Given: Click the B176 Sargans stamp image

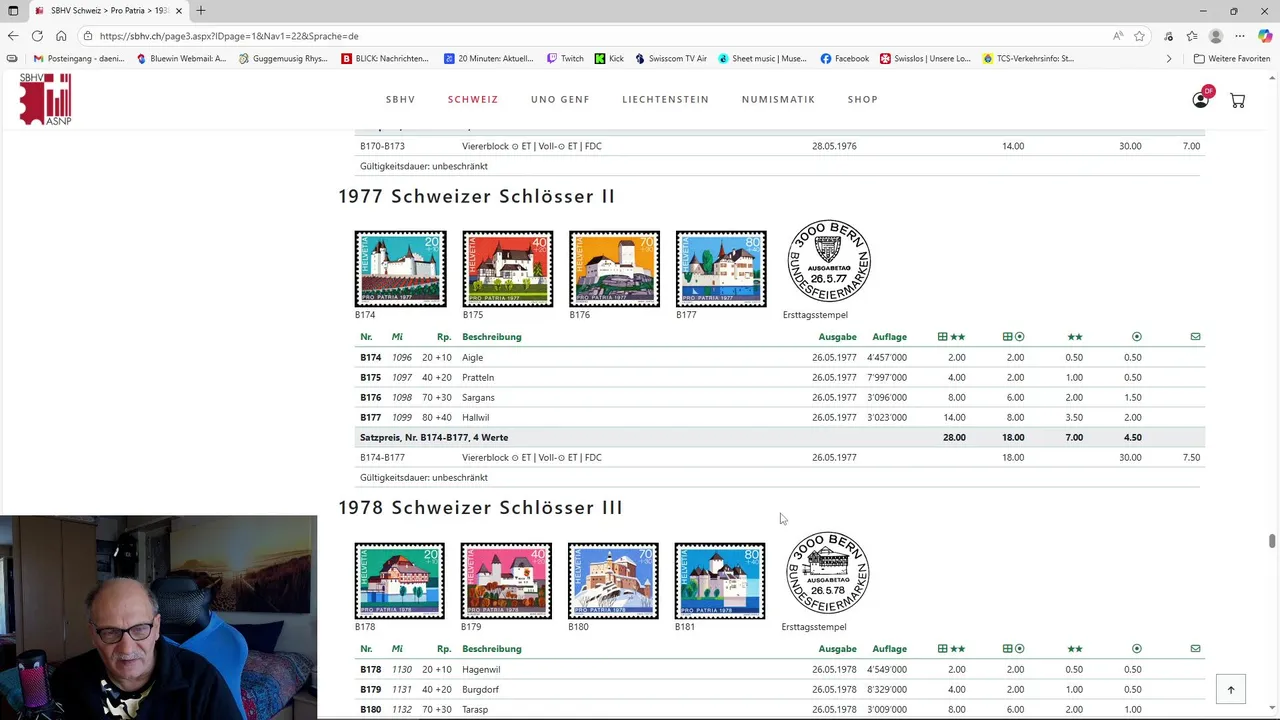Looking at the screenshot, I should click(x=614, y=268).
